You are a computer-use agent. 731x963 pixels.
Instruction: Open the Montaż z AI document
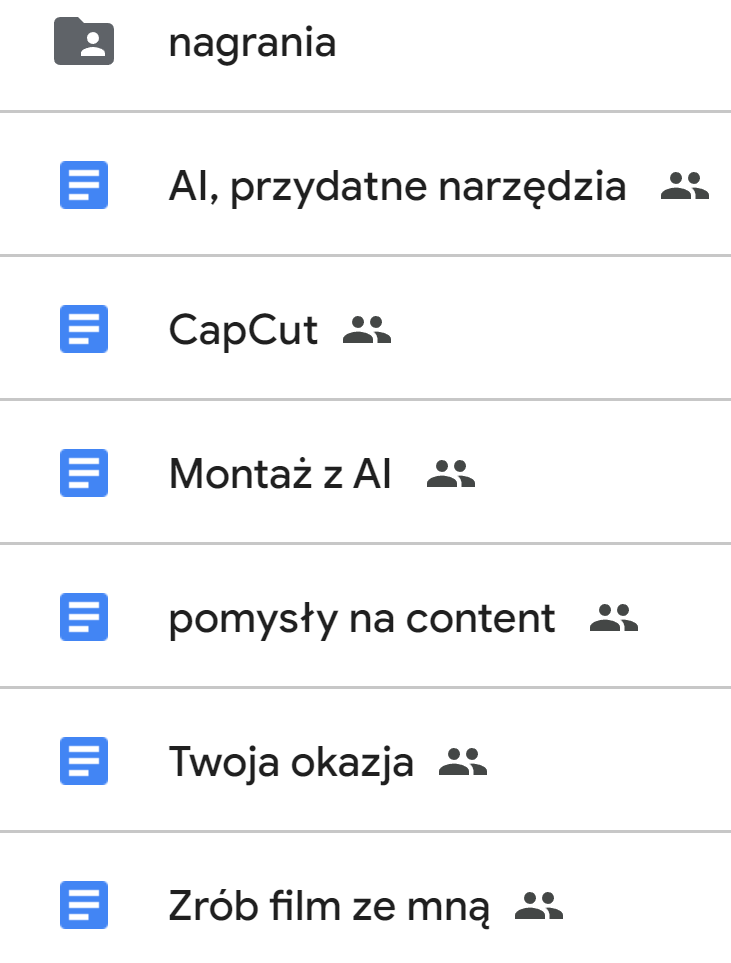280,474
